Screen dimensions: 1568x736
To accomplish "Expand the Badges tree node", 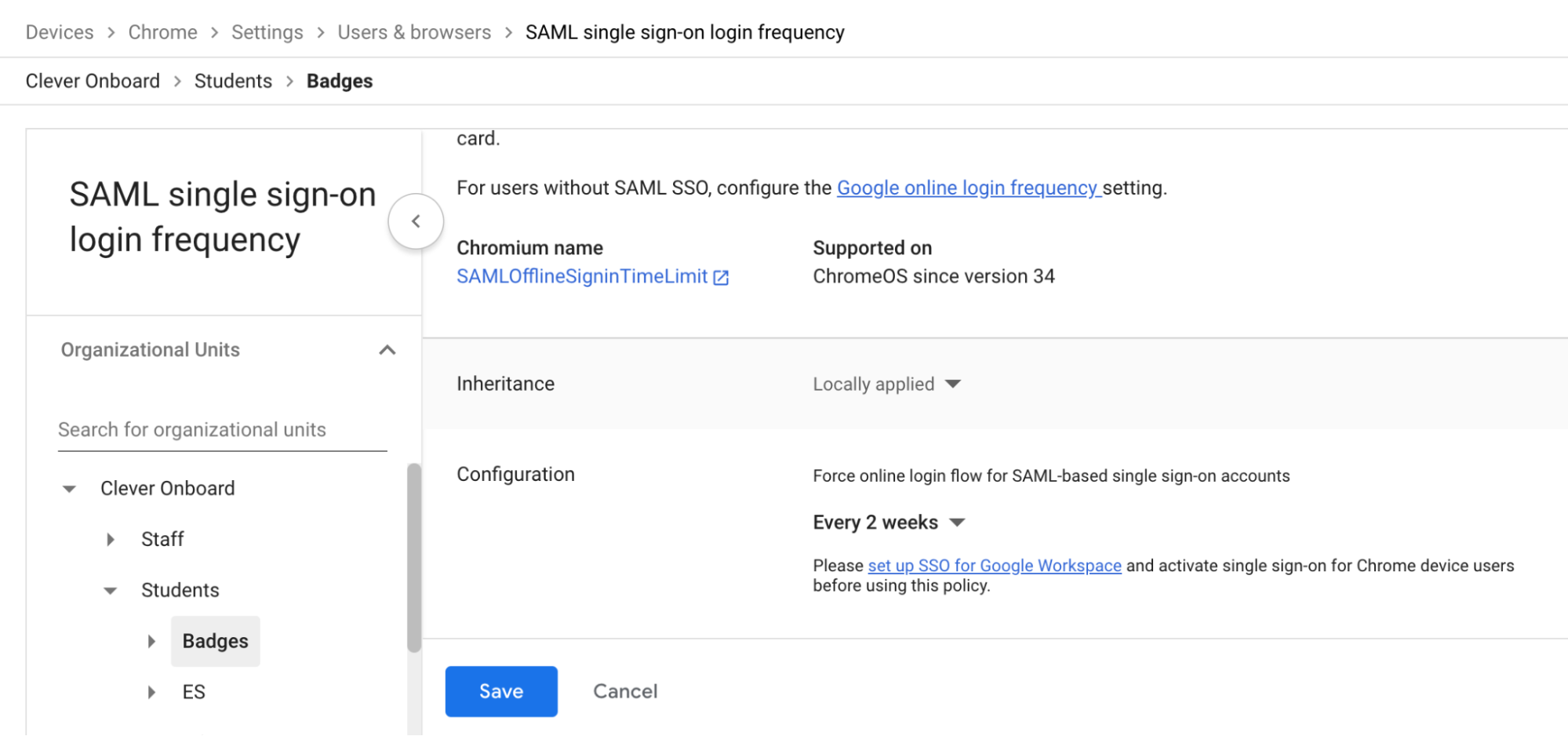I will pyautogui.click(x=151, y=641).
